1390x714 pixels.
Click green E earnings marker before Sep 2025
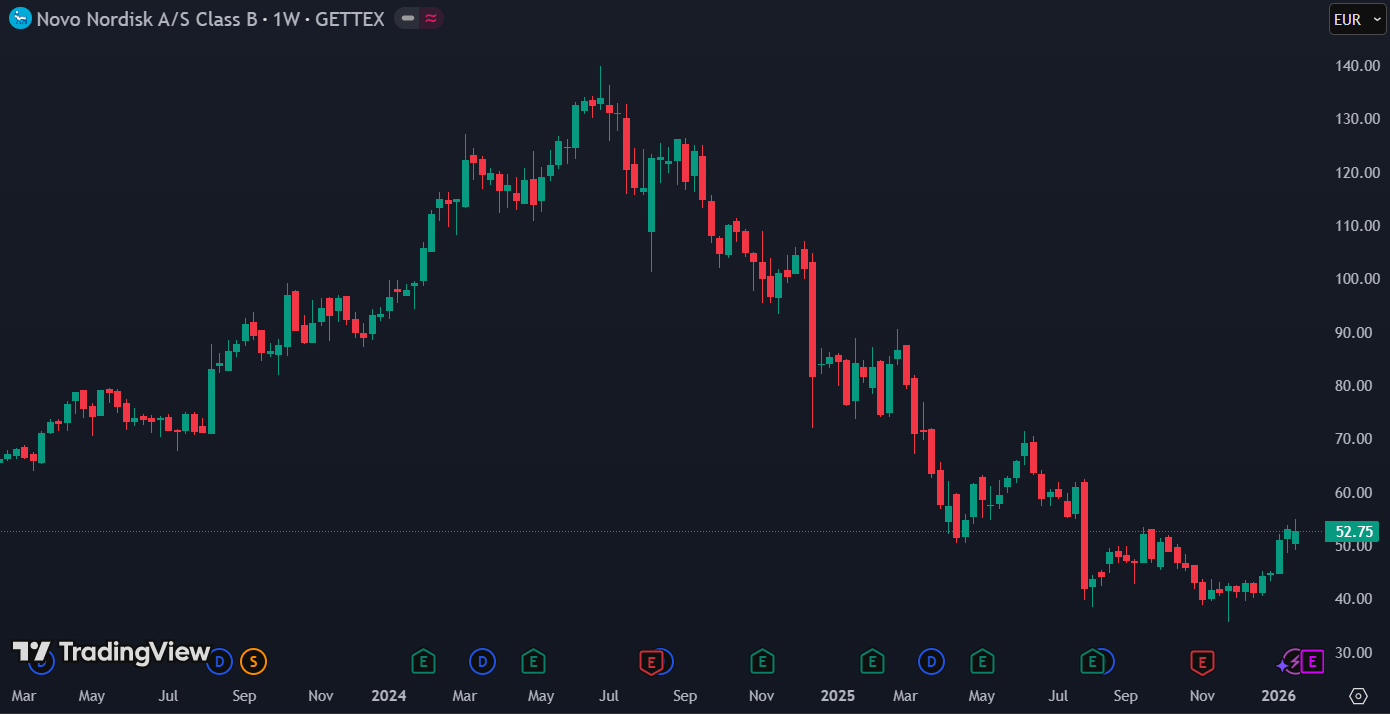[x=1092, y=661]
